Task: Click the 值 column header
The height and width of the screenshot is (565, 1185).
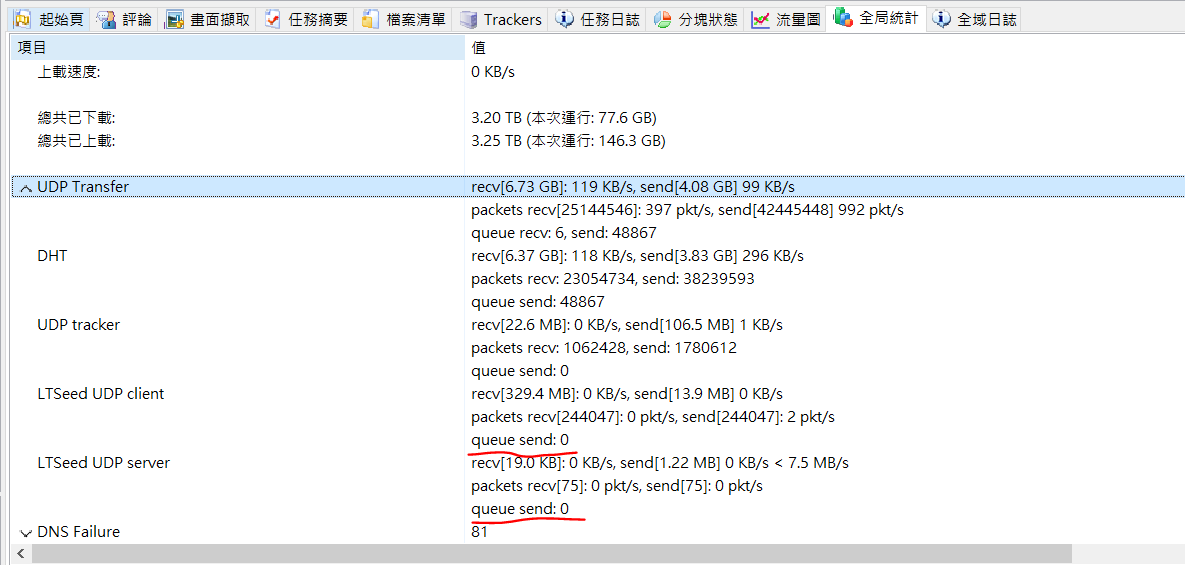Action: point(825,48)
